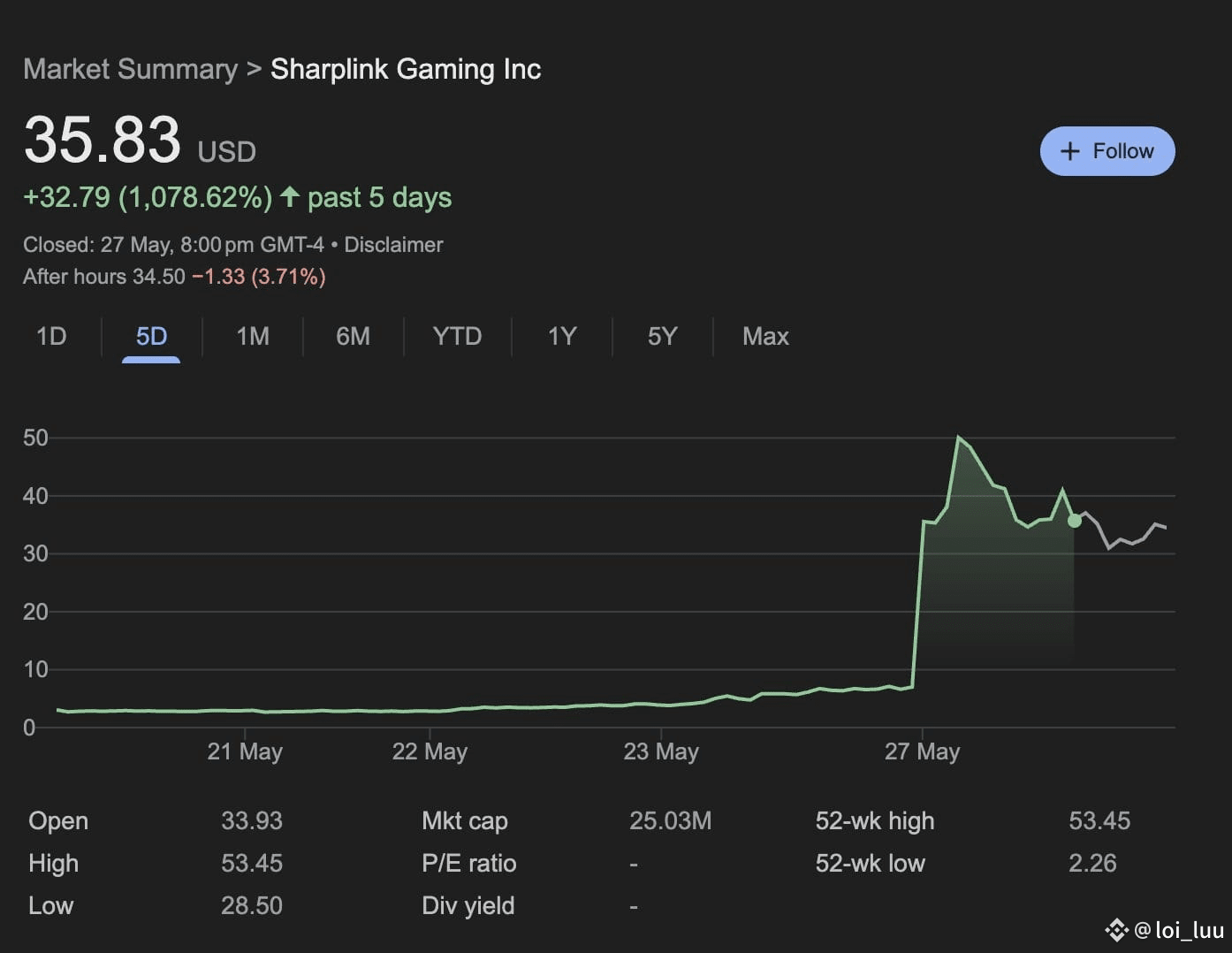Screen dimensions: 1232x953
Task: Click the 20 label on the price axis
Action: pos(35,612)
